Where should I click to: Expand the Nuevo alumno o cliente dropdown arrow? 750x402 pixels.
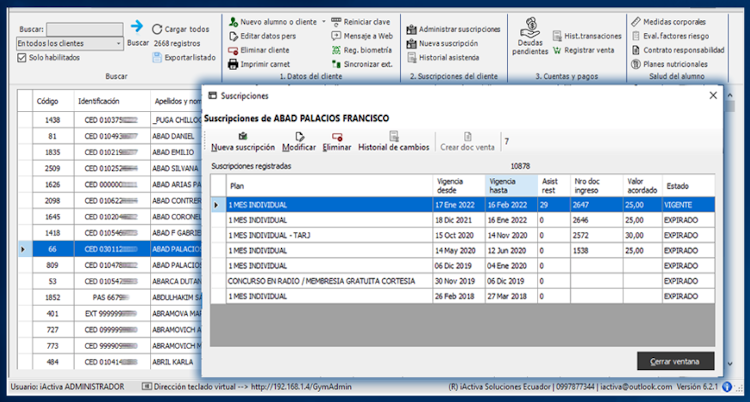[x=323, y=22]
